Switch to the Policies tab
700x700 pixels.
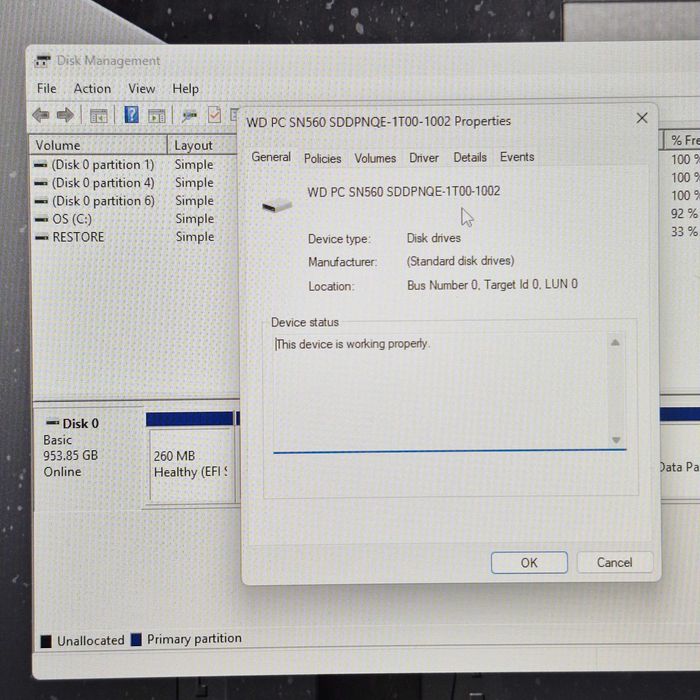322,158
